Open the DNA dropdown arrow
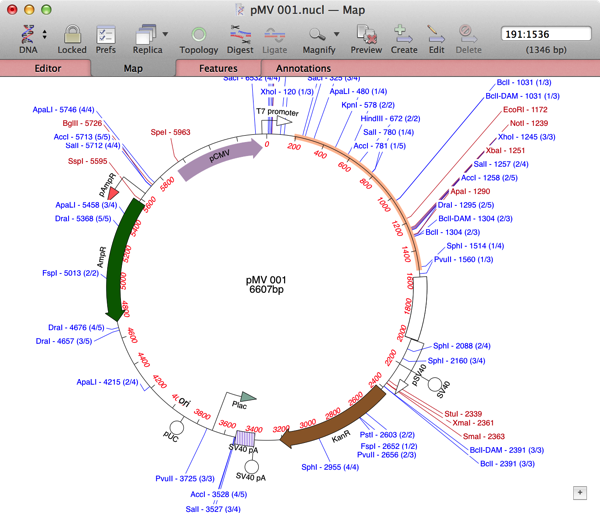The image size is (600, 513). coord(42,36)
